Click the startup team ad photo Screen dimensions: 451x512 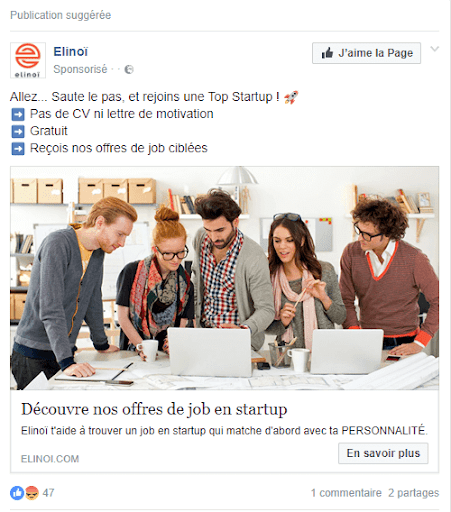pos(224,278)
